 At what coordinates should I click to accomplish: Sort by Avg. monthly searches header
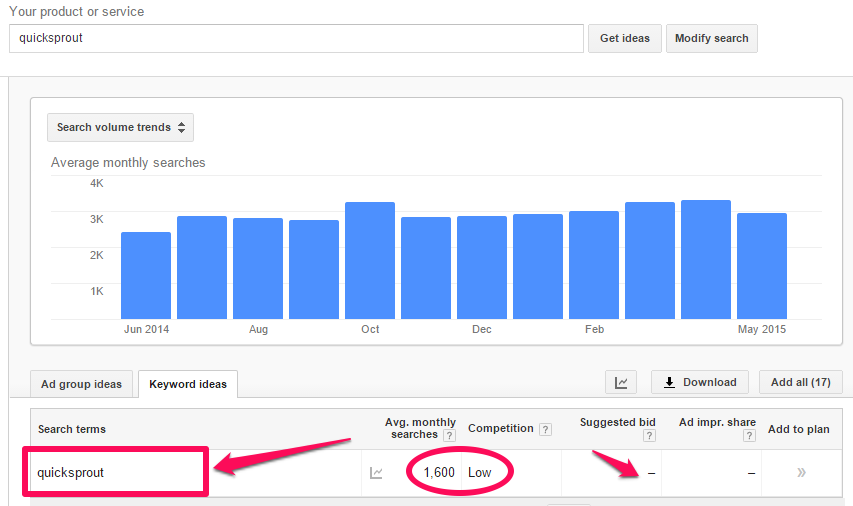tap(420, 428)
